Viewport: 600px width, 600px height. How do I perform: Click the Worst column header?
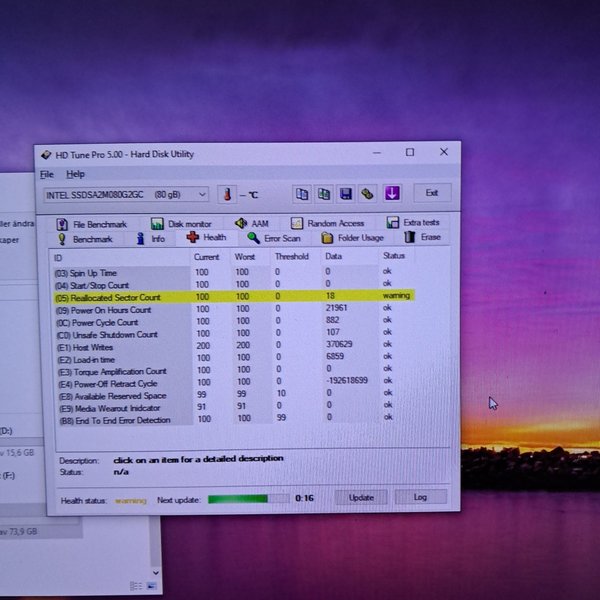[x=245, y=256]
